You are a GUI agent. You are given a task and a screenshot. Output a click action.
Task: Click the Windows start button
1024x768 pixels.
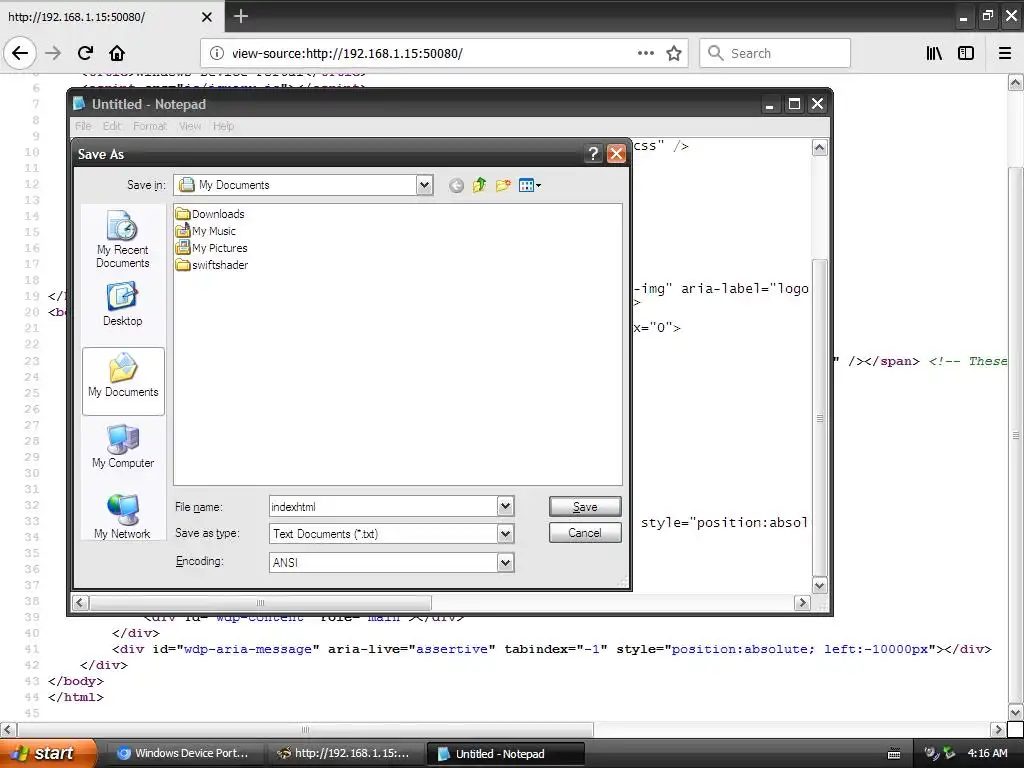[x=48, y=753]
